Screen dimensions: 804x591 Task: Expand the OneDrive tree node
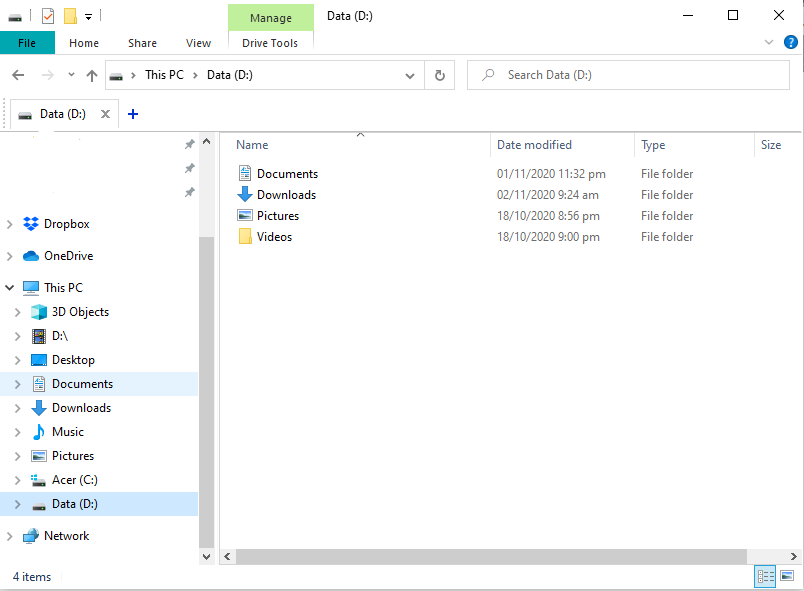(x=10, y=256)
